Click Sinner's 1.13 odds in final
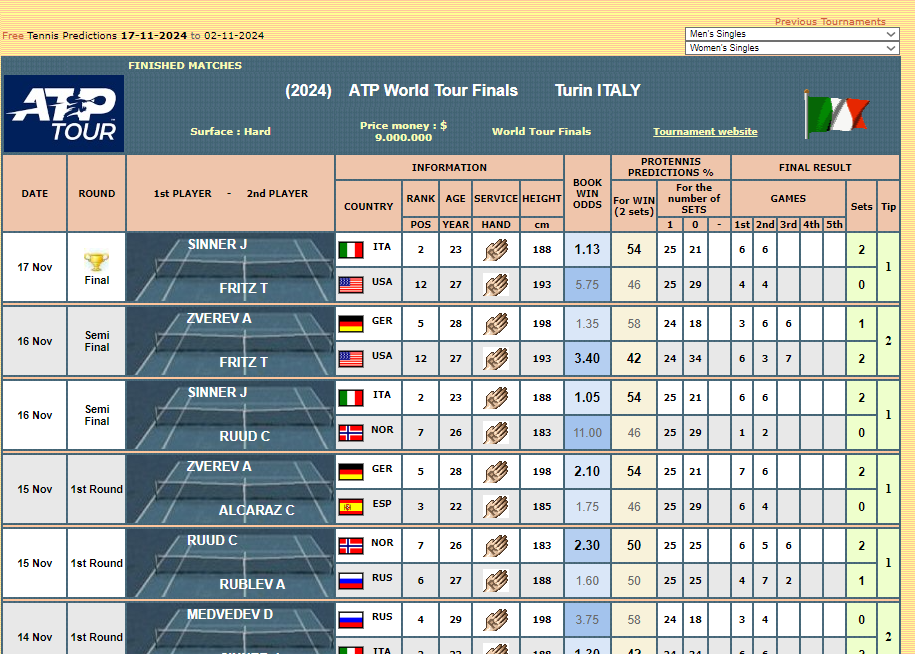 (x=587, y=250)
